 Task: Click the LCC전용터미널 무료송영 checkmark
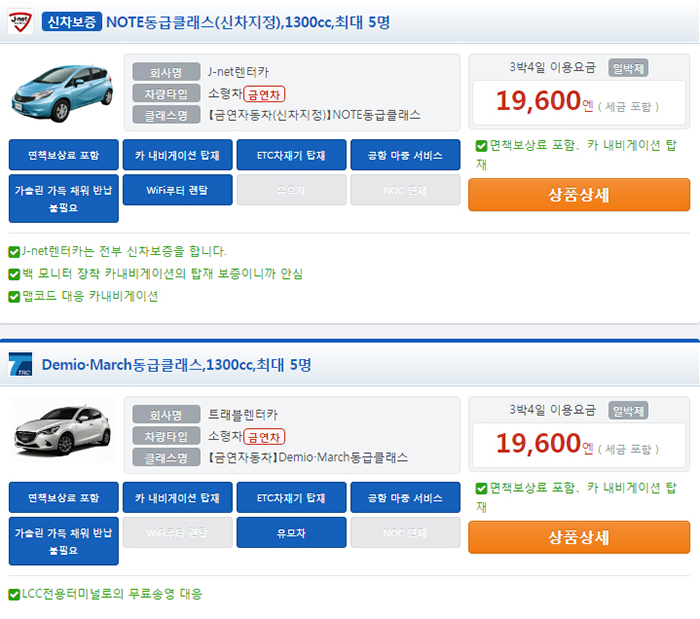(13, 594)
